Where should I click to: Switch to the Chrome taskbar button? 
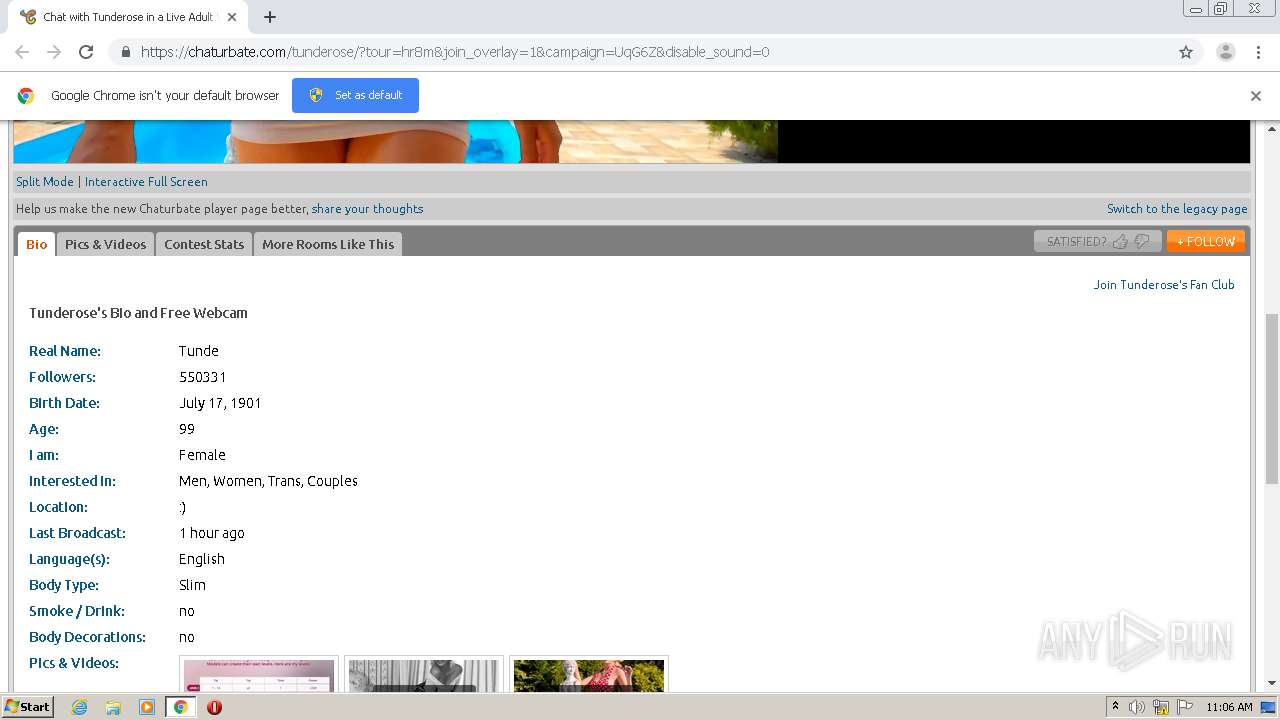pyautogui.click(x=180, y=707)
